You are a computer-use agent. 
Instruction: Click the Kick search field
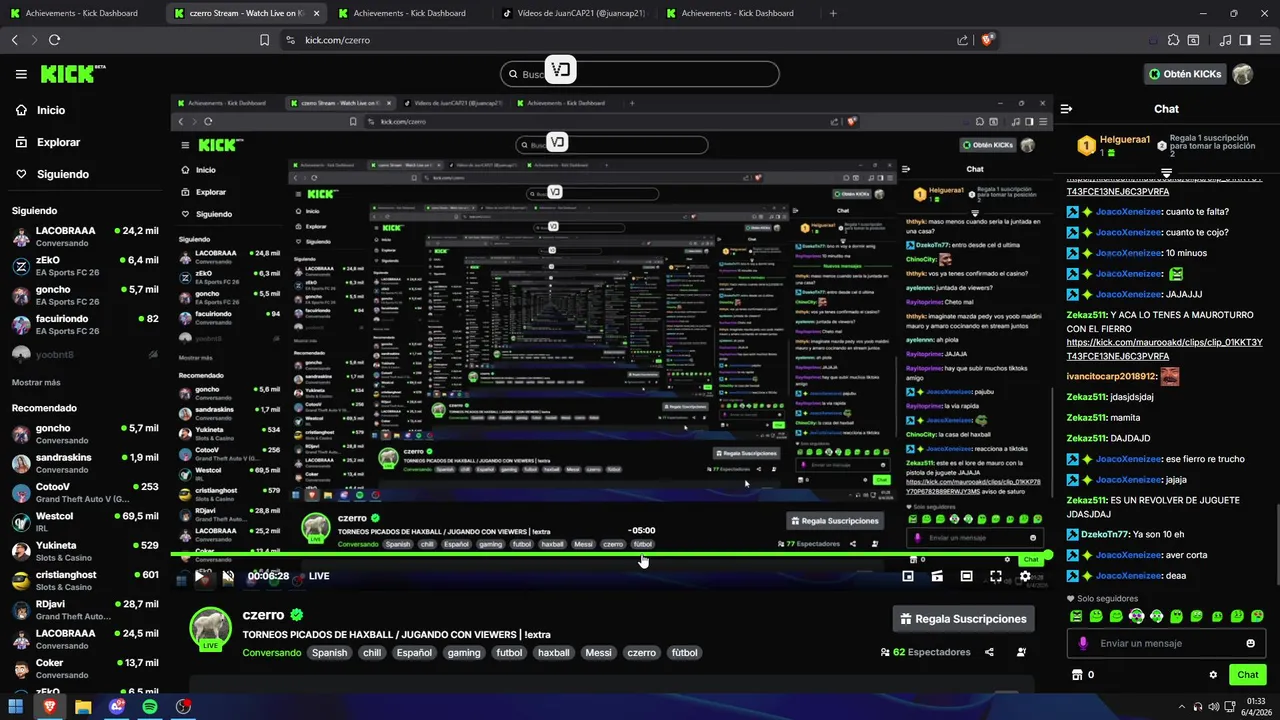pos(640,74)
